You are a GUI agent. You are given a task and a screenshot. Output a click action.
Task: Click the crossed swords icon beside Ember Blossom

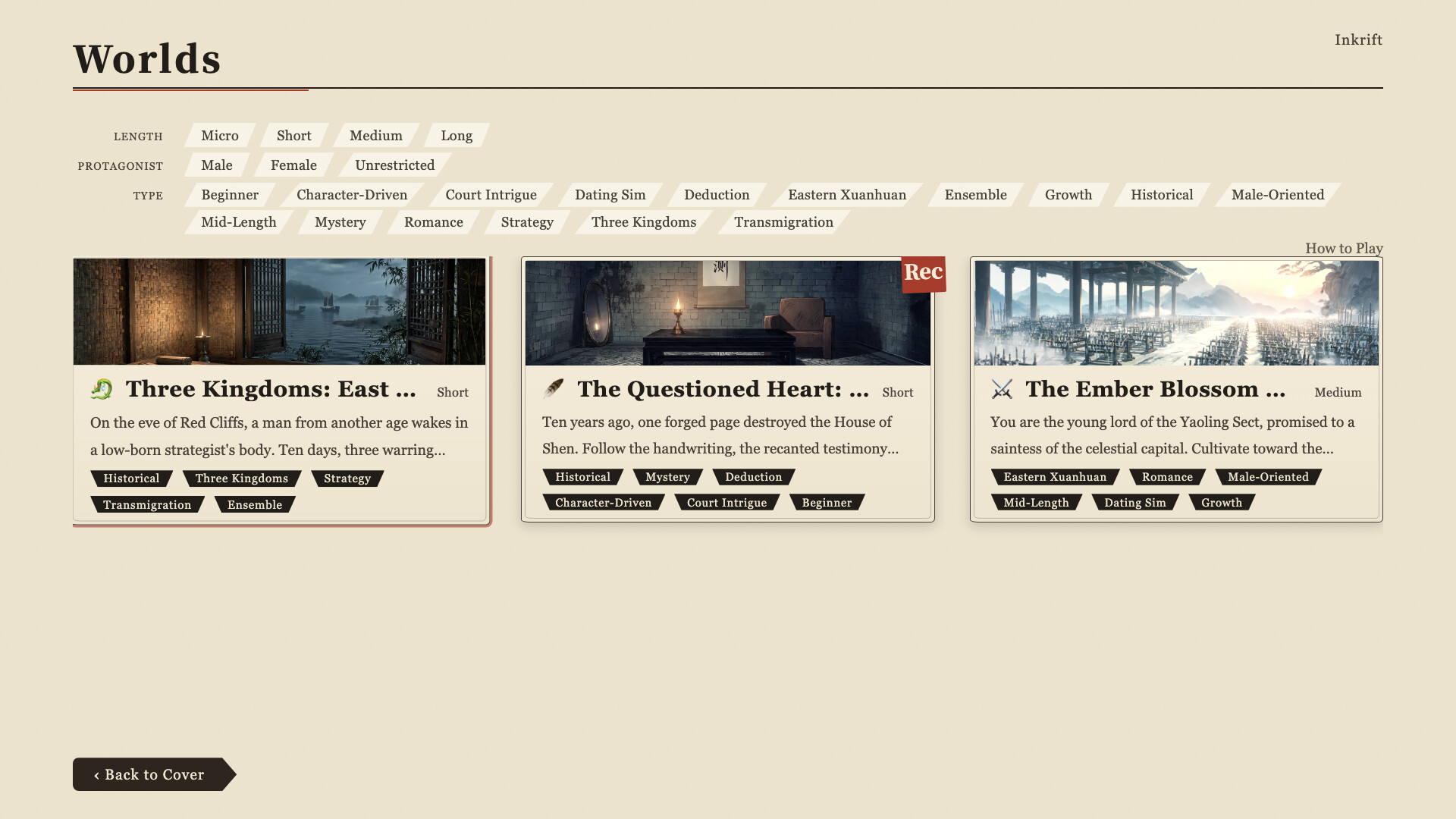pyautogui.click(x=1002, y=389)
